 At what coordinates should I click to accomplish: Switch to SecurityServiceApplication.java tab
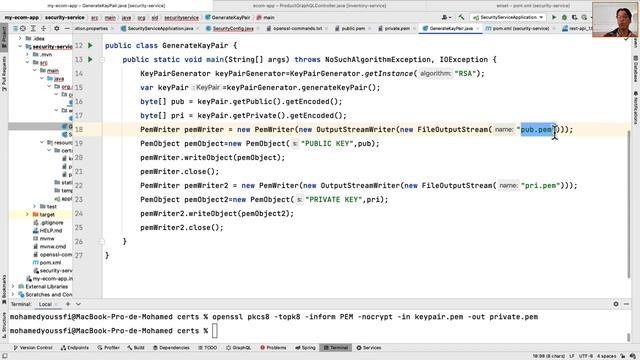[160, 29]
